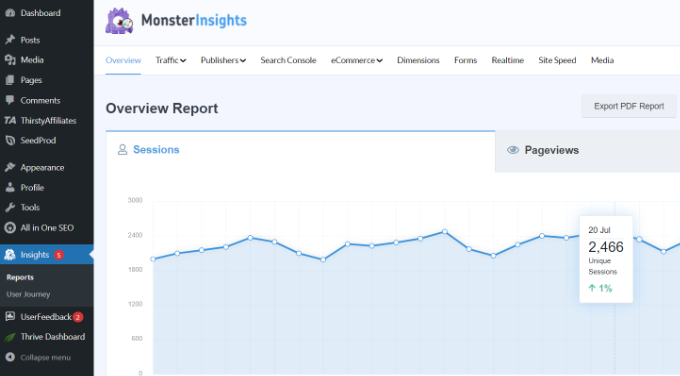
Task: Click the Appearance paintbrush icon
Action: point(10,167)
